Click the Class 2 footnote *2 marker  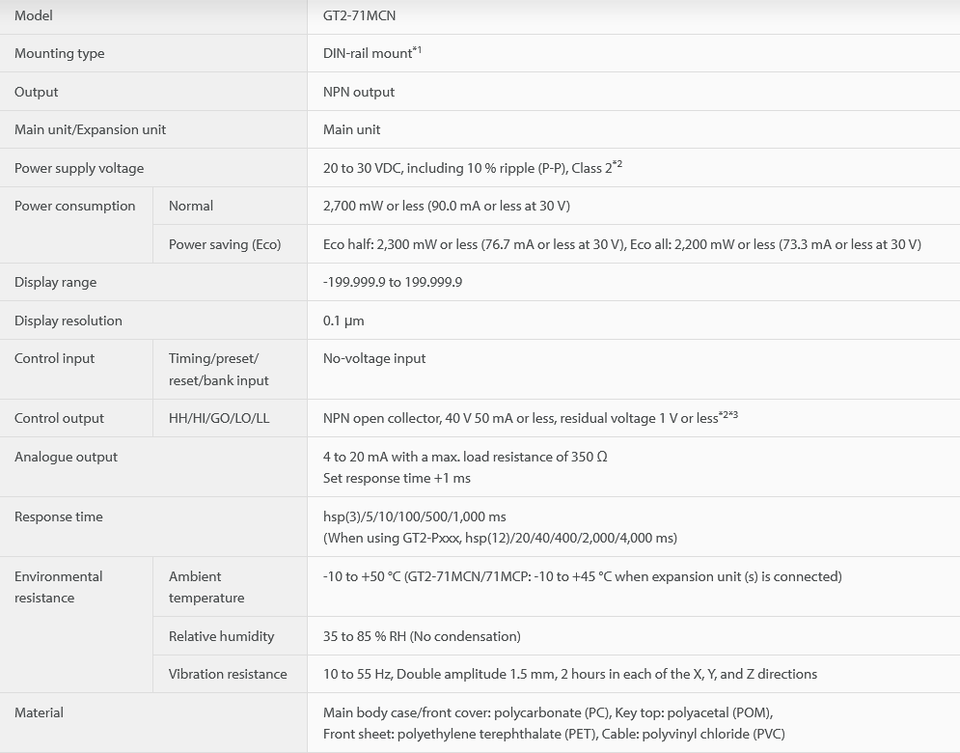(x=617, y=164)
